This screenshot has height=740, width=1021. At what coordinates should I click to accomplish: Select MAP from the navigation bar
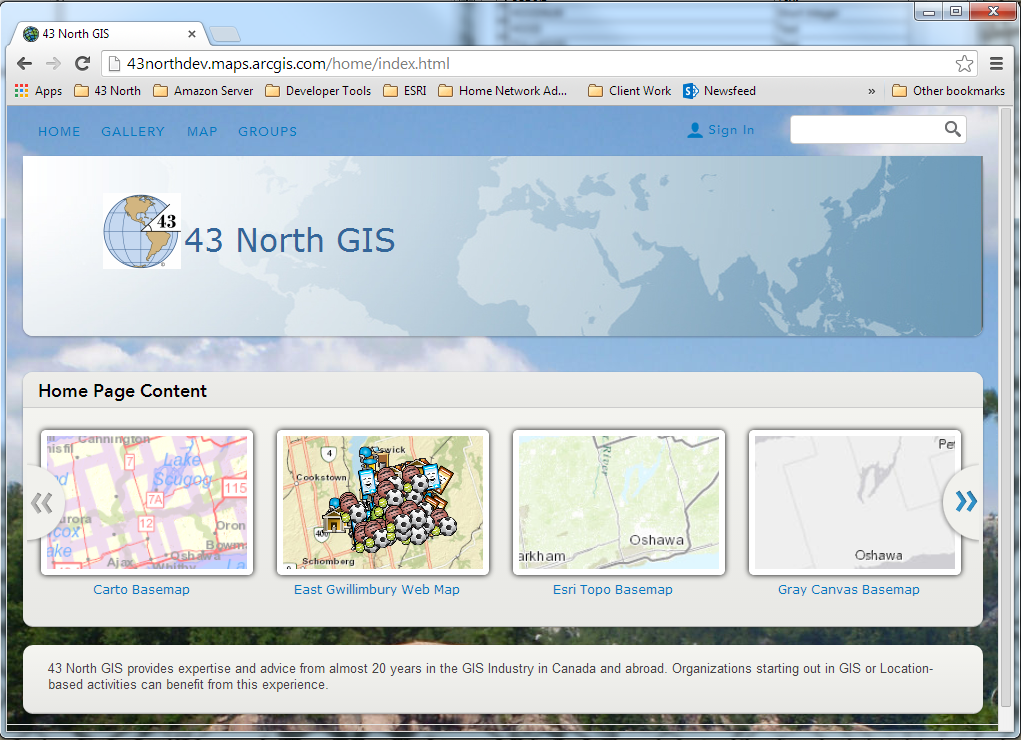click(x=201, y=131)
